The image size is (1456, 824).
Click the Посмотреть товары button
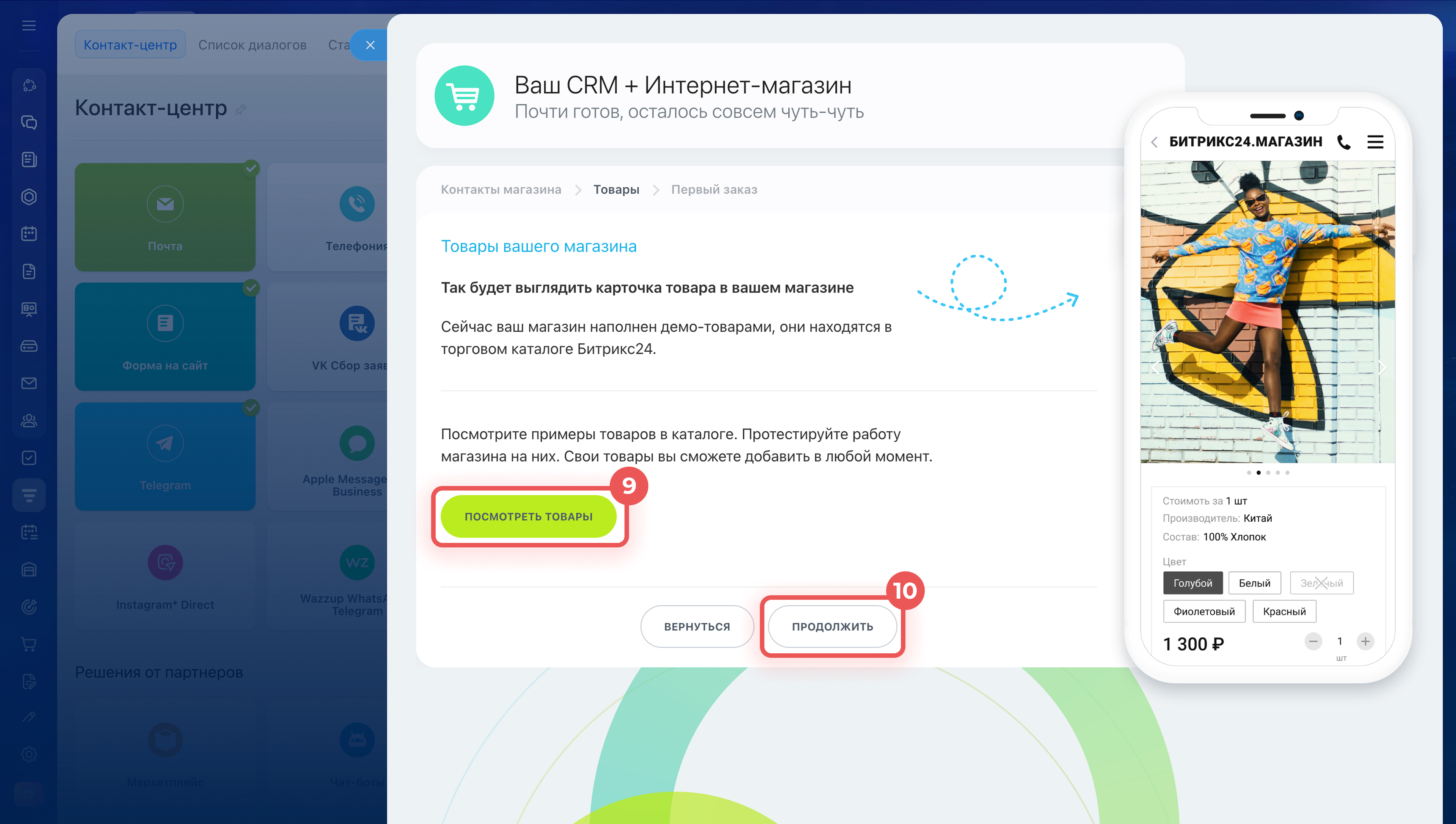pos(529,516)
